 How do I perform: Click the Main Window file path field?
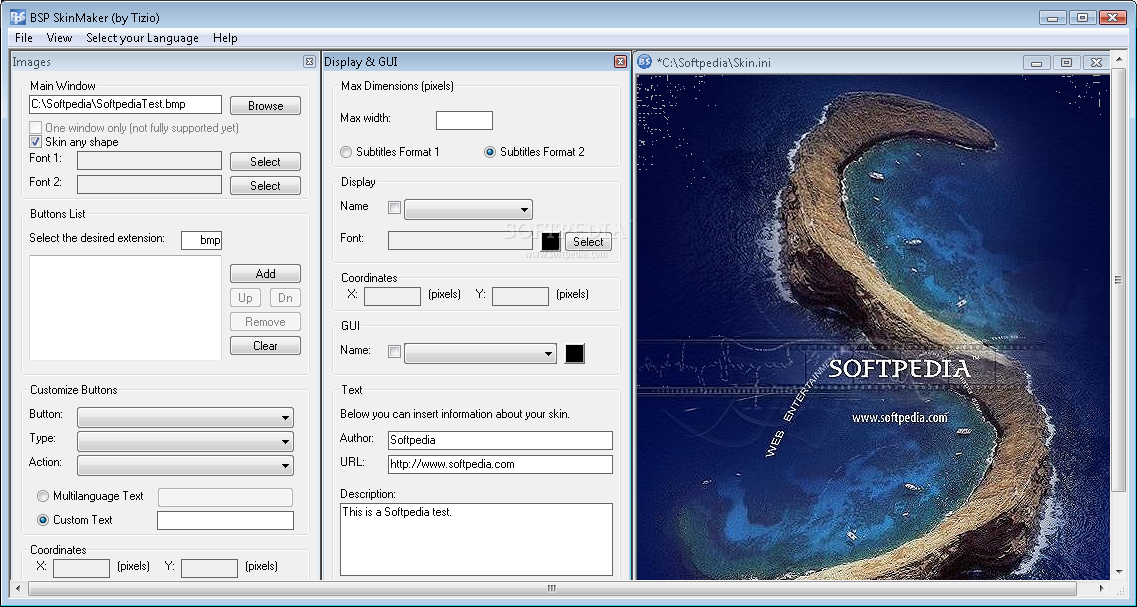click(125, 104)
